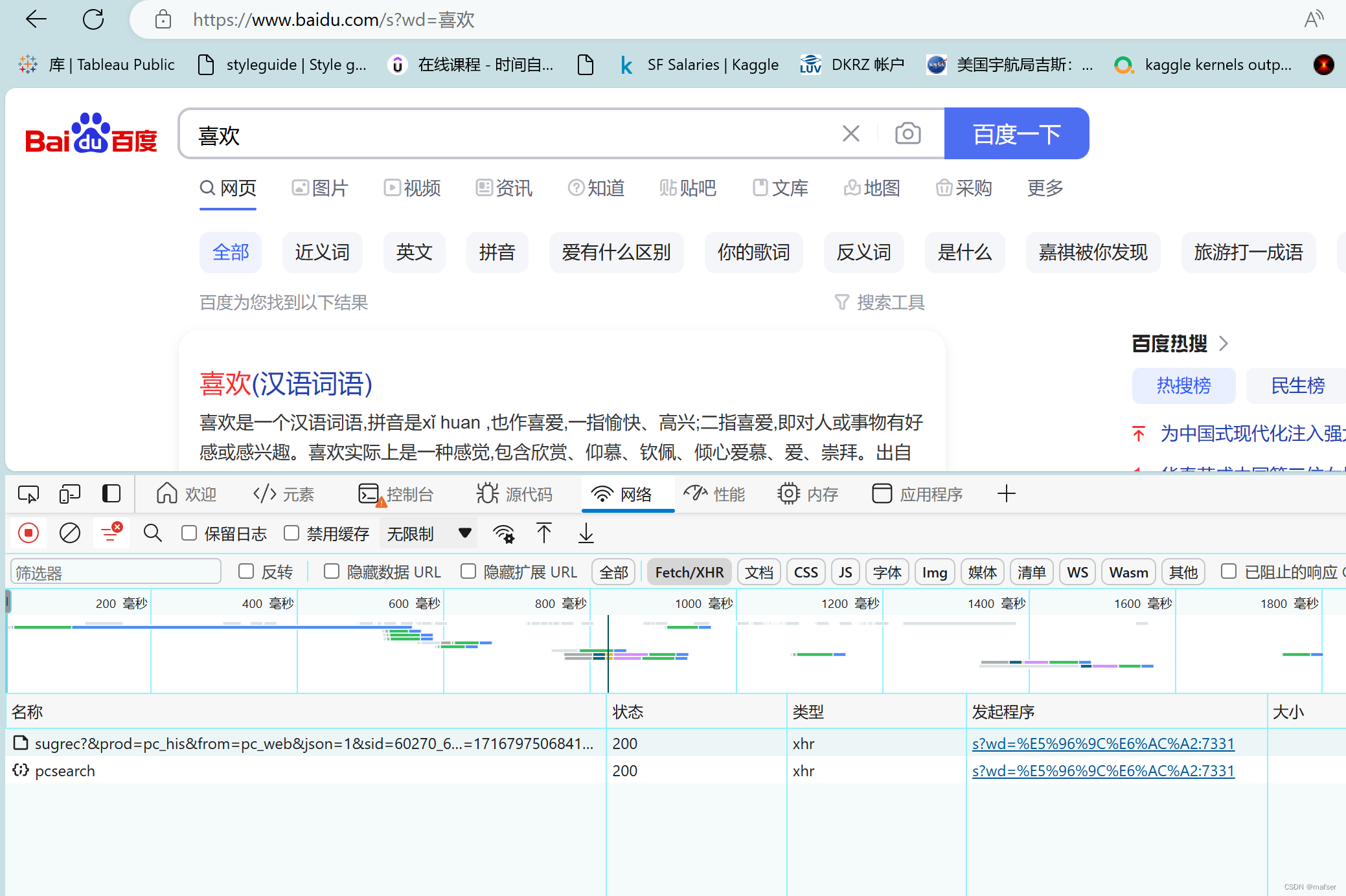Check hide extension URL checkbox

coord(468,571)
